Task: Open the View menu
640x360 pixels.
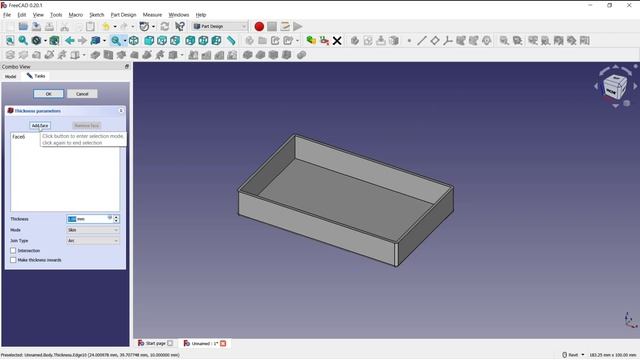Action: pyautogui.click(x=38, y=15)
